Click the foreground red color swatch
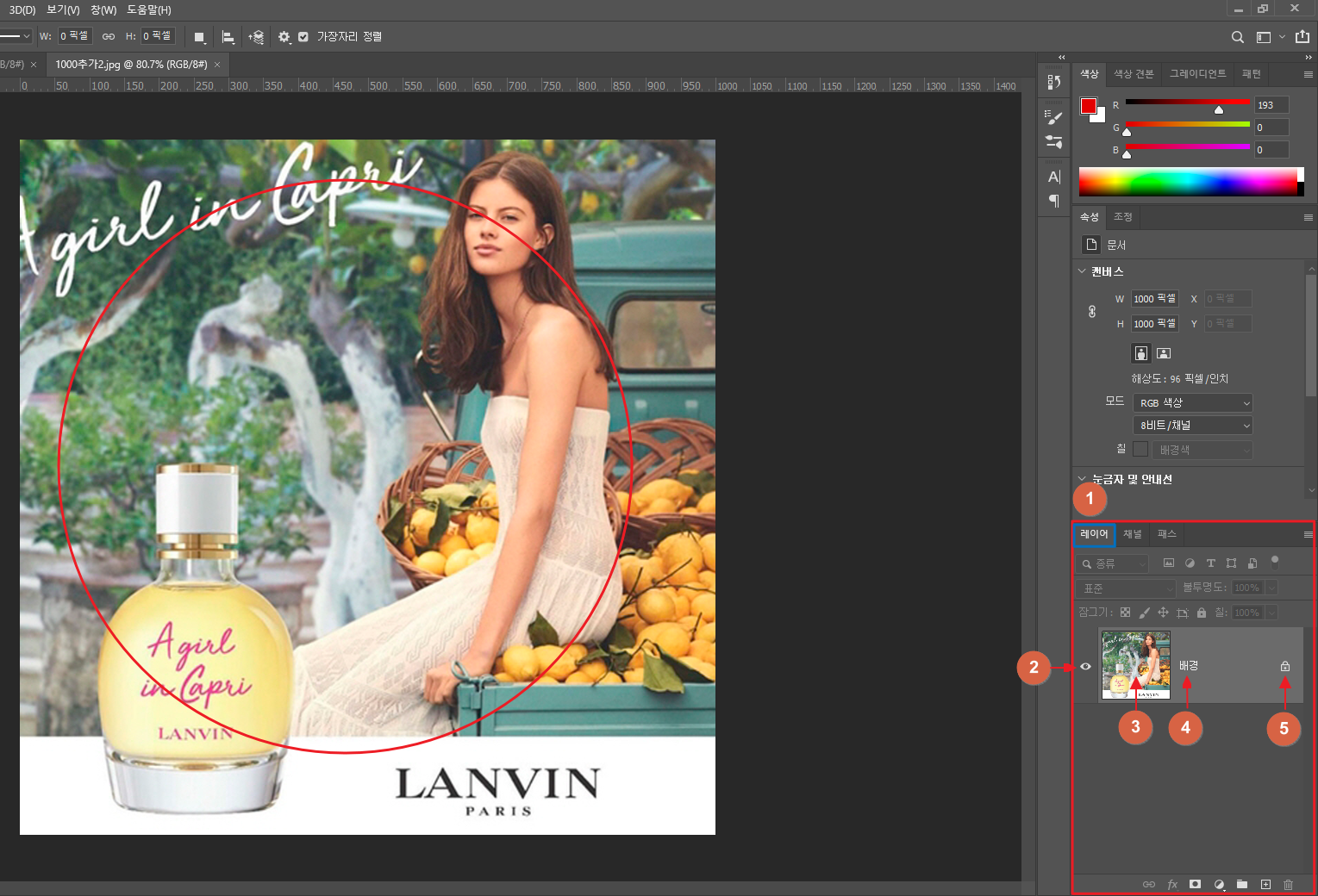 (1089, 106)
